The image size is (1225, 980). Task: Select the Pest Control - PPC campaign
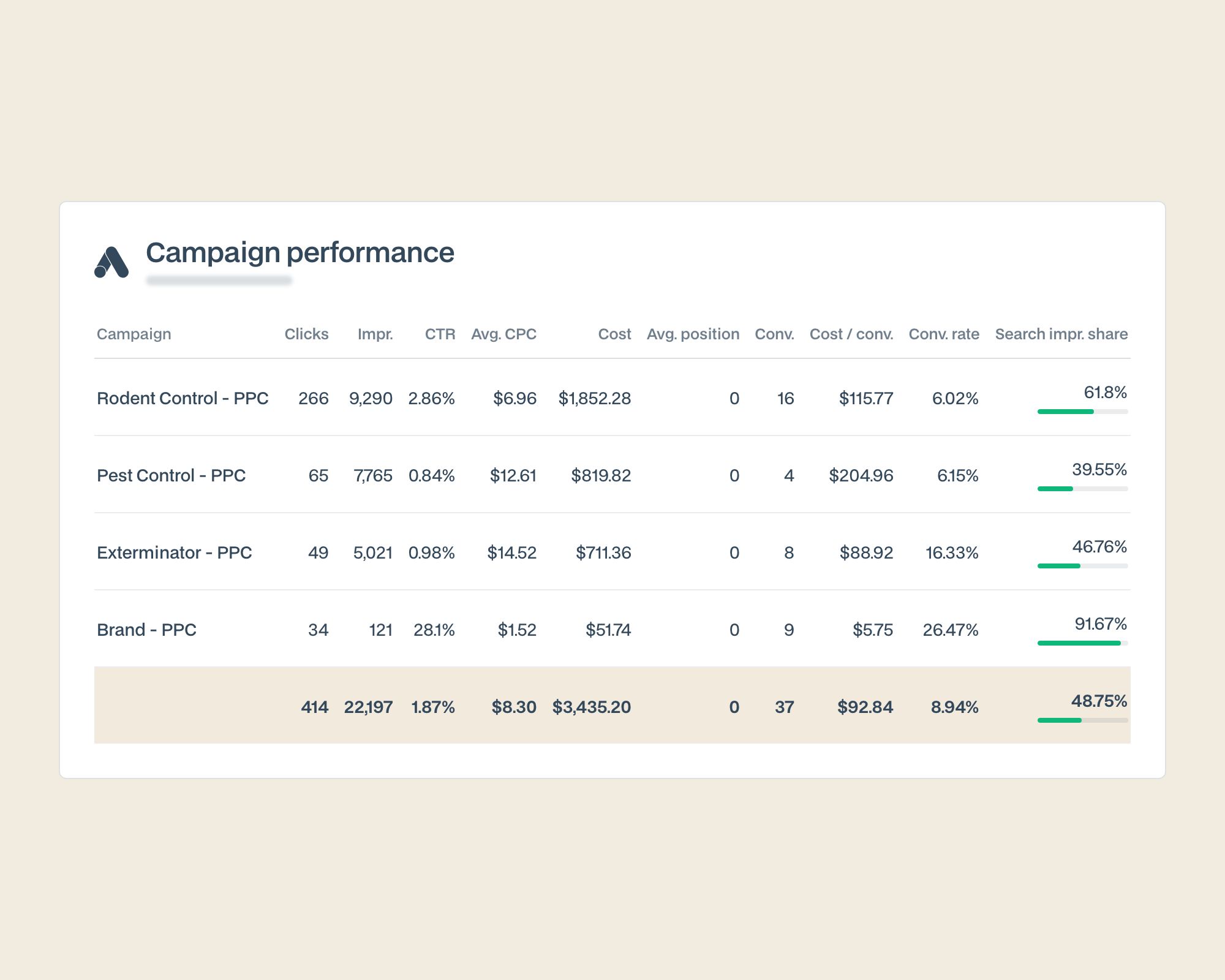171,475
